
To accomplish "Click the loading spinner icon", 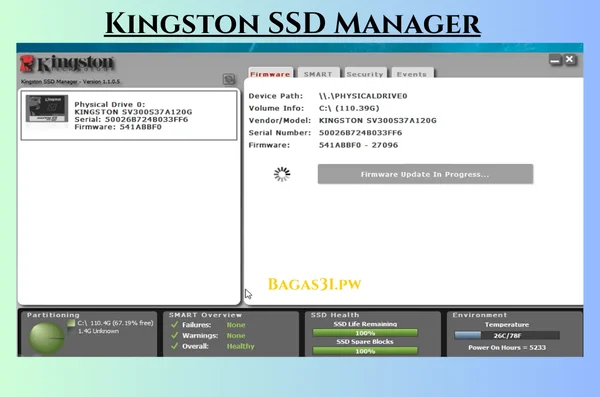I will pyautogui.click(x=282, y=174).
